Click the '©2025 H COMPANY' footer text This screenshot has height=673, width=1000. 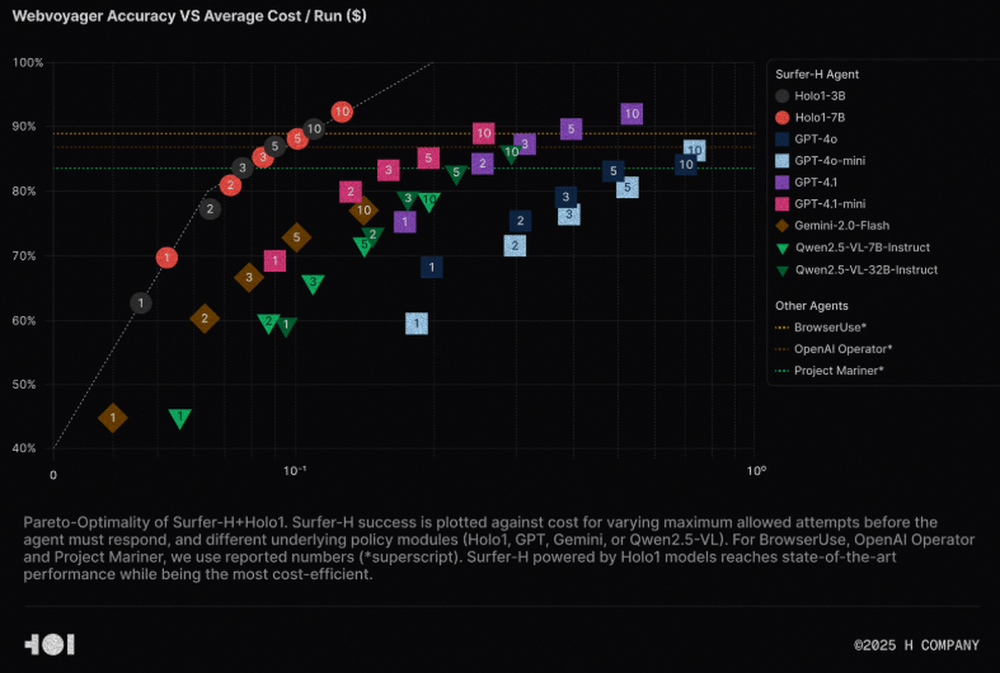[916, 646]
